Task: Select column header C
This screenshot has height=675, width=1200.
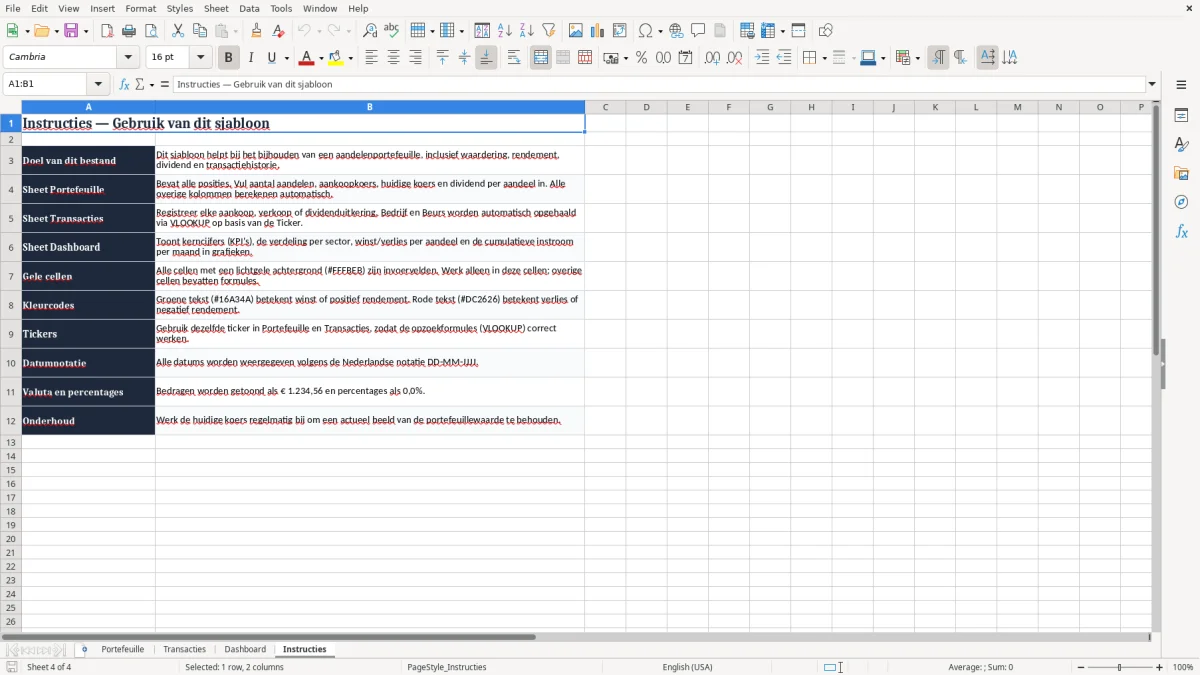Action: 605,107
